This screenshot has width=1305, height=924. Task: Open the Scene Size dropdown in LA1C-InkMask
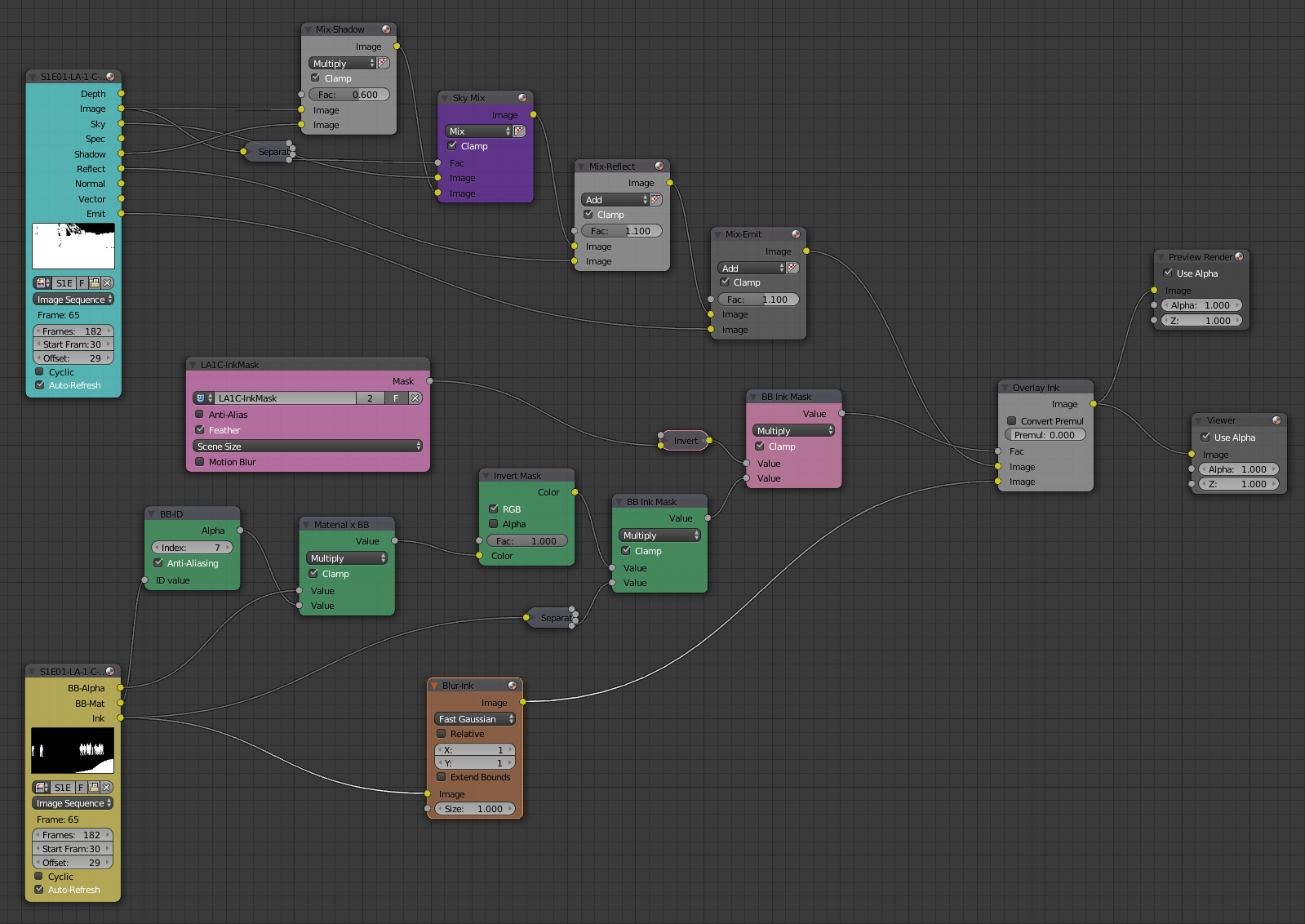[x=308, y=446]
